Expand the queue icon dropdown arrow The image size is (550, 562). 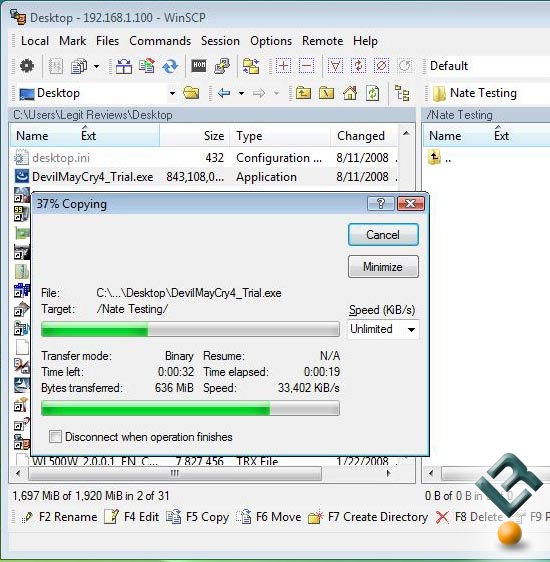tap(96, 67)
